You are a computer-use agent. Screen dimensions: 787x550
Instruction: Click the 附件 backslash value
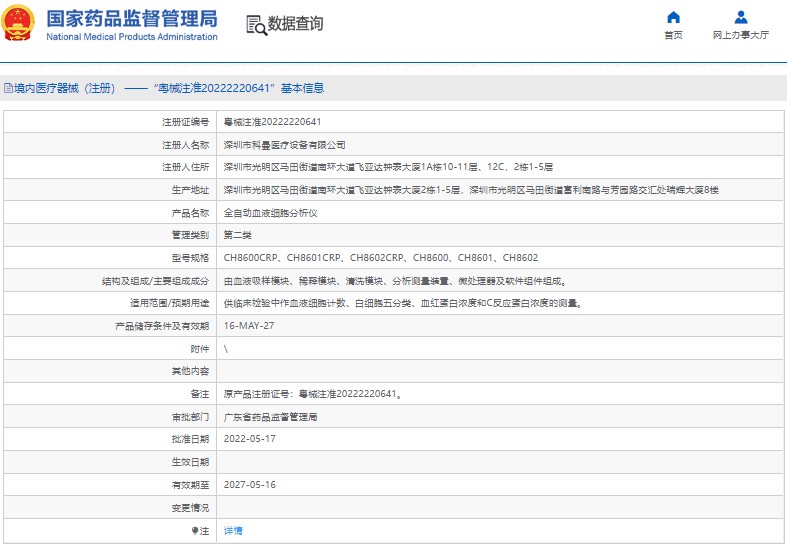click(226, 349)
